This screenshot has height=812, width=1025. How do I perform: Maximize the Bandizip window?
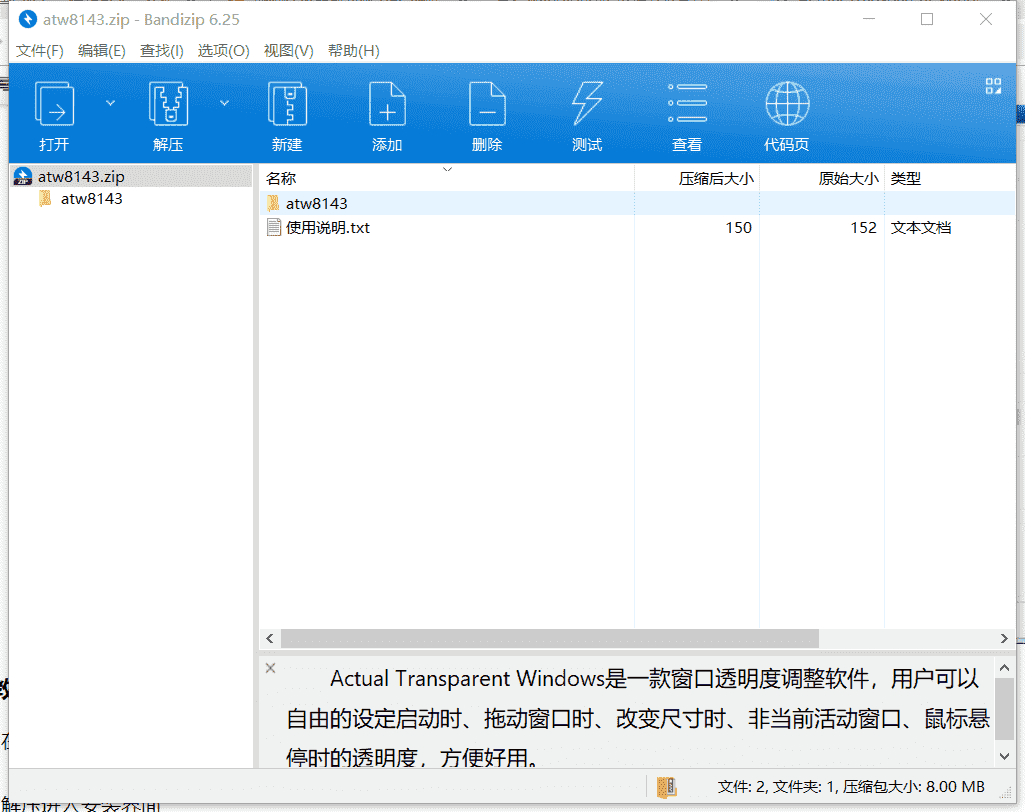pos(927,20)
